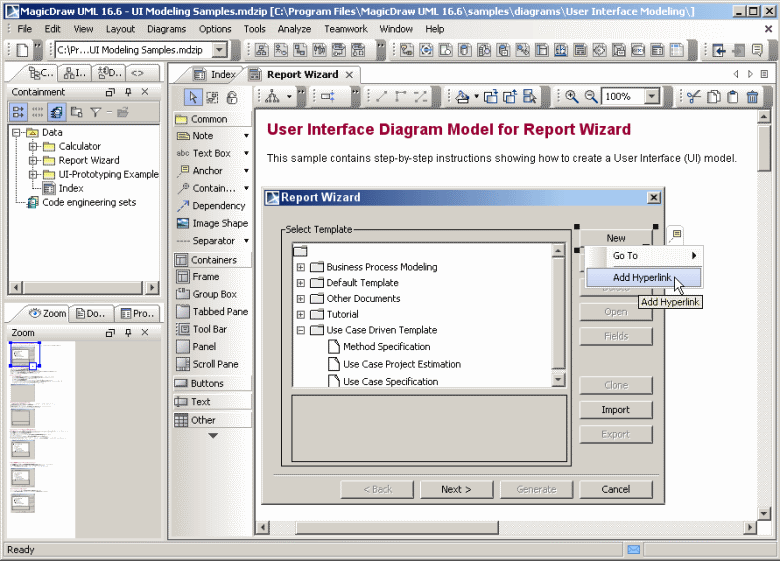Click the Next > button
The image size is (780, 561).
456,489
